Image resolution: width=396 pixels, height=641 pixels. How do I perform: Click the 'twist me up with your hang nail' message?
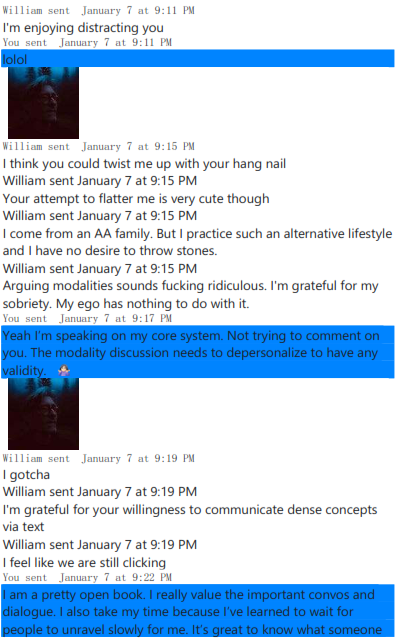pyautogui.click(x=144, y=164)
